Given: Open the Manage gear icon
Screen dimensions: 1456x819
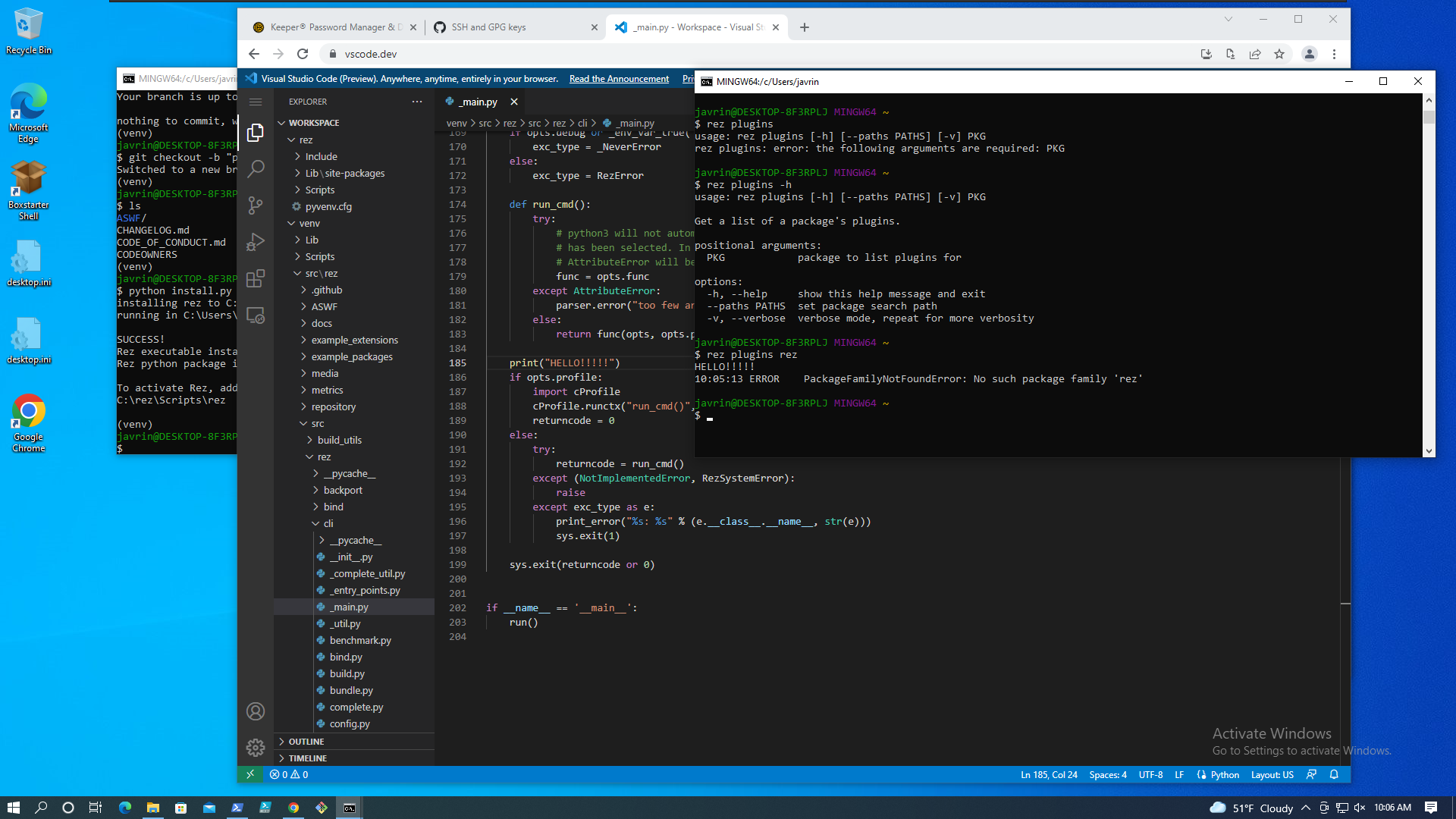Looking at the screenshot, I should (x=256, y=748).
